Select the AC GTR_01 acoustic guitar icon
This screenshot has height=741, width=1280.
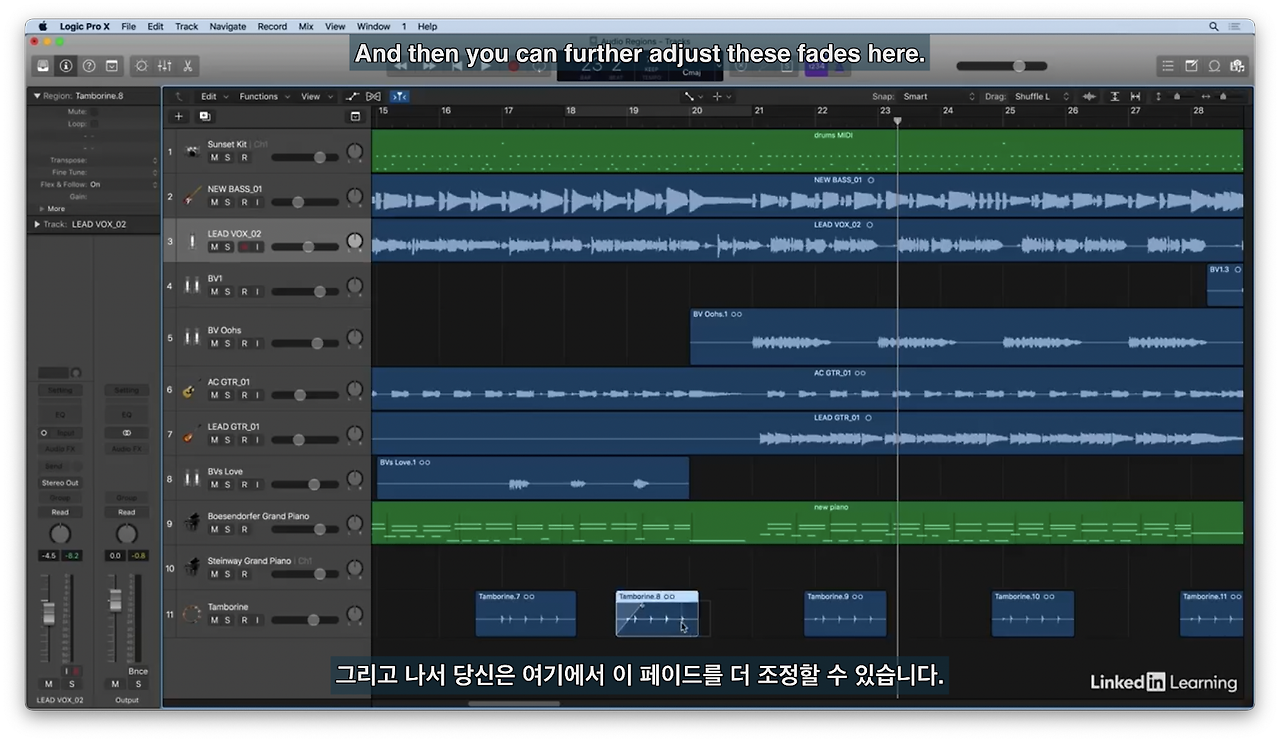tap(192, 389)
